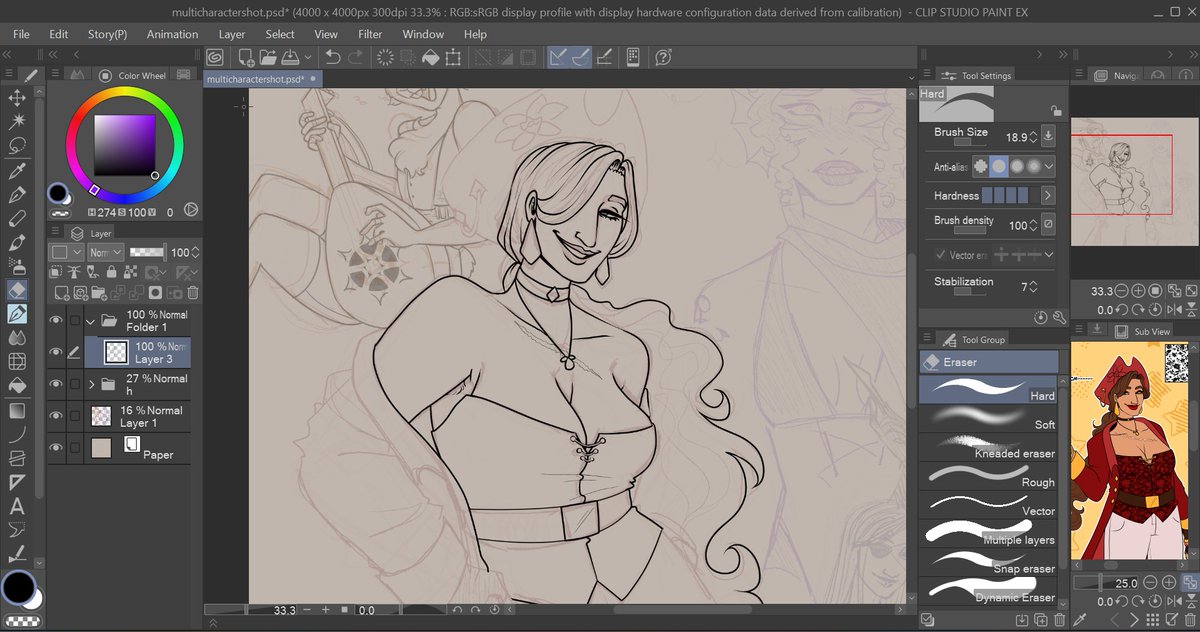Toggle visibility of Layer 3
The image size is (1200, 632).
56,351
